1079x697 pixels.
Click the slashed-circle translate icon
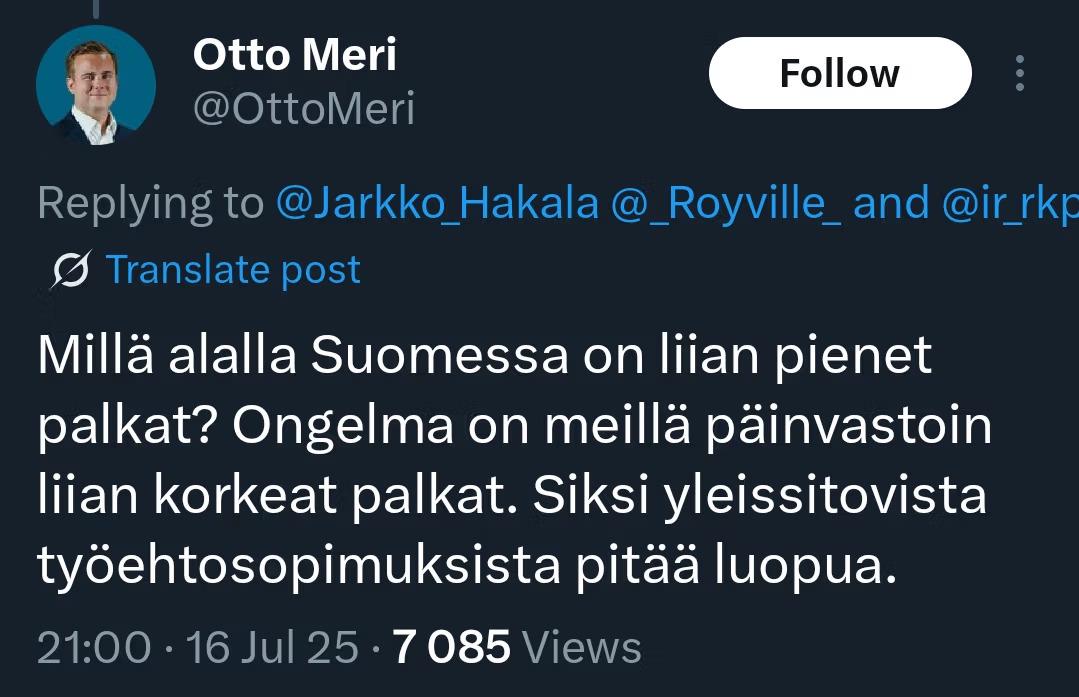[x=71, y=271]
